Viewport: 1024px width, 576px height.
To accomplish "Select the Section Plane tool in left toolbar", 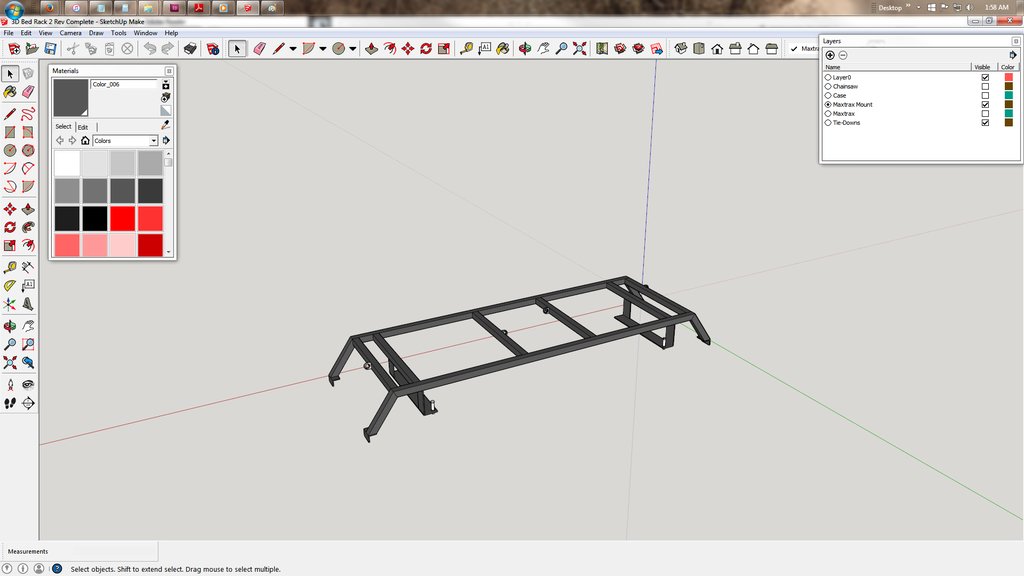I will pyautogui.click(x=28, y=403).
